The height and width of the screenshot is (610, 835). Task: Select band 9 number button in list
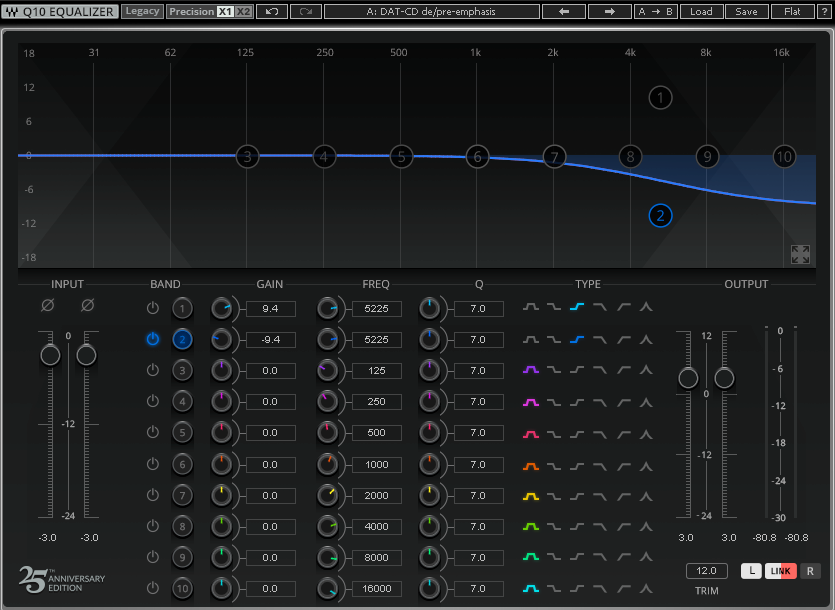tap(182, 557)
